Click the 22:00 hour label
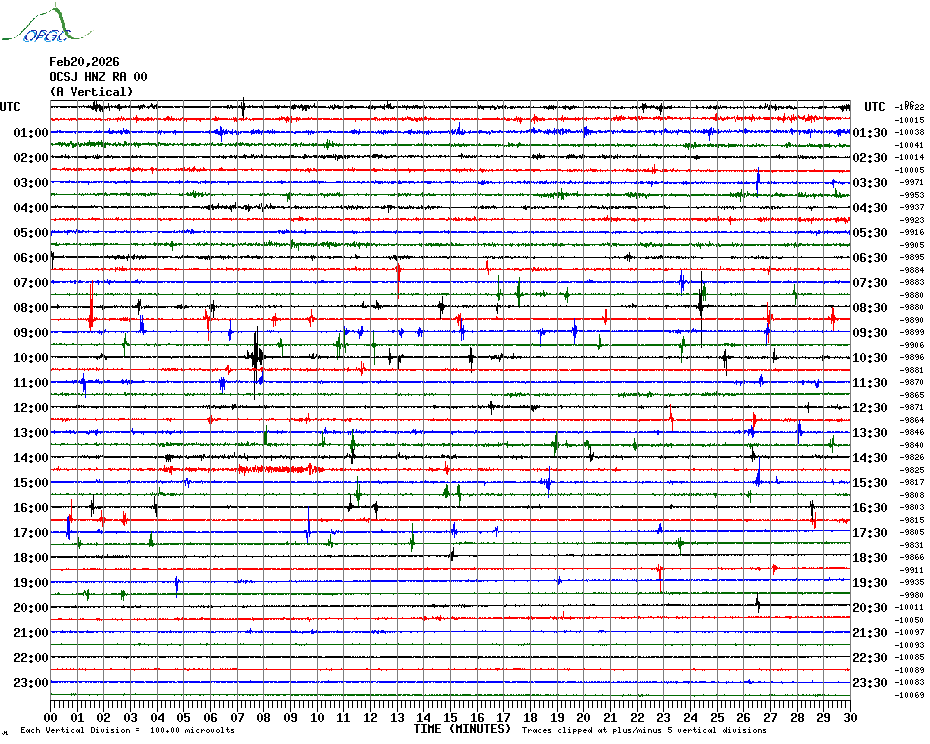This screenshot has height=744, width=930. pyautogui.click(x=31, y=657)
